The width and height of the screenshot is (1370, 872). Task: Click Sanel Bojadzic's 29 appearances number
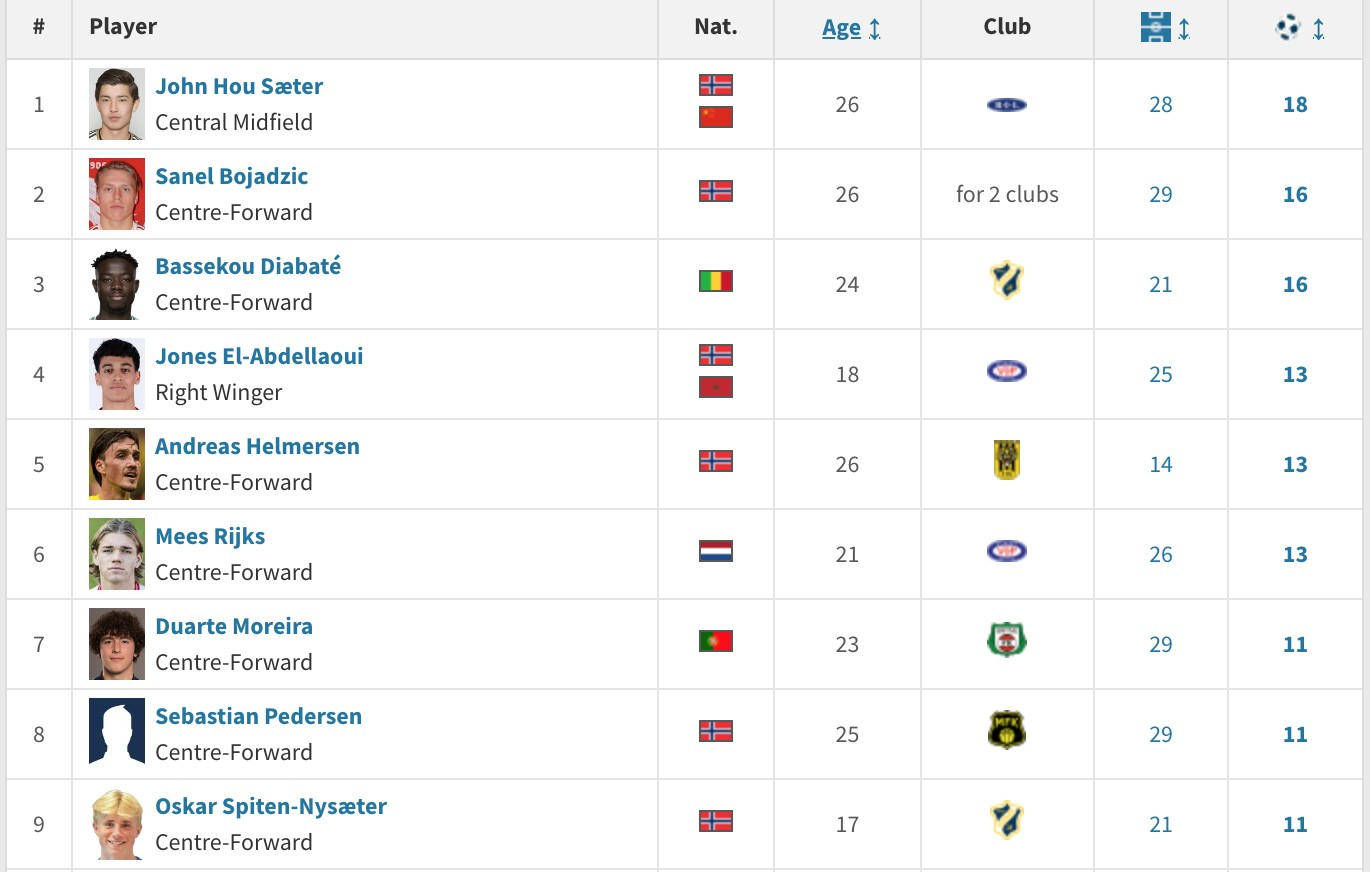[x=1160, y=194]
